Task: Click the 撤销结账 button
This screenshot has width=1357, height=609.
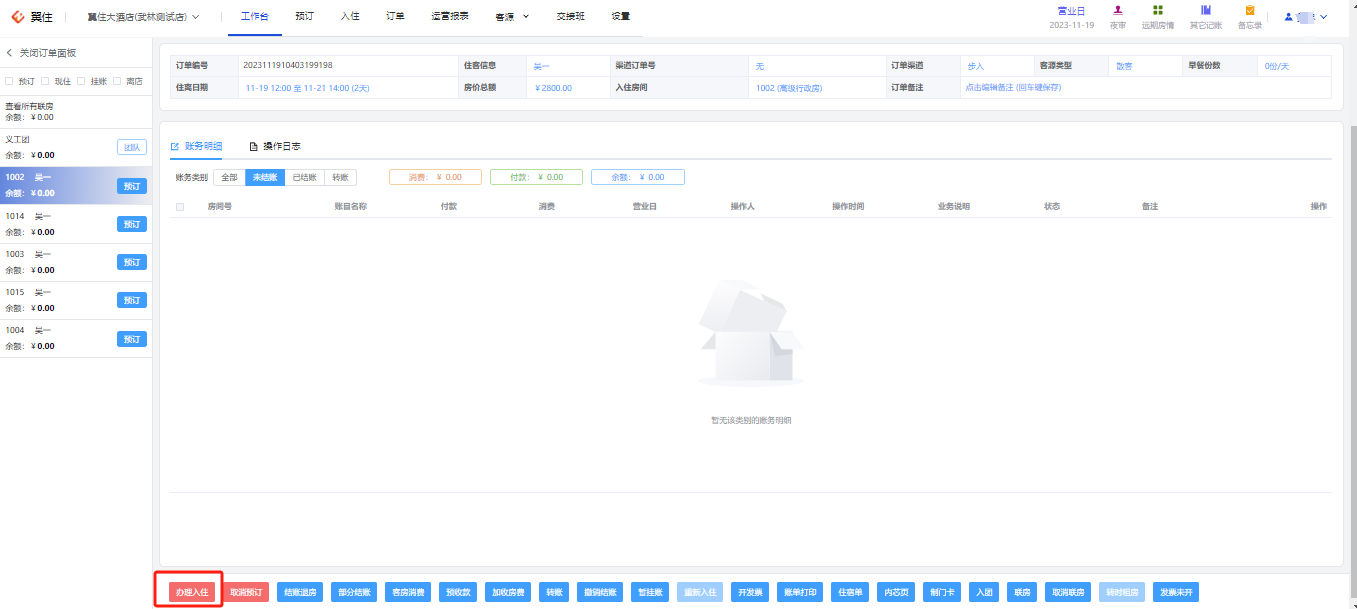Action: pyautogui.click(x=600, y=592)
